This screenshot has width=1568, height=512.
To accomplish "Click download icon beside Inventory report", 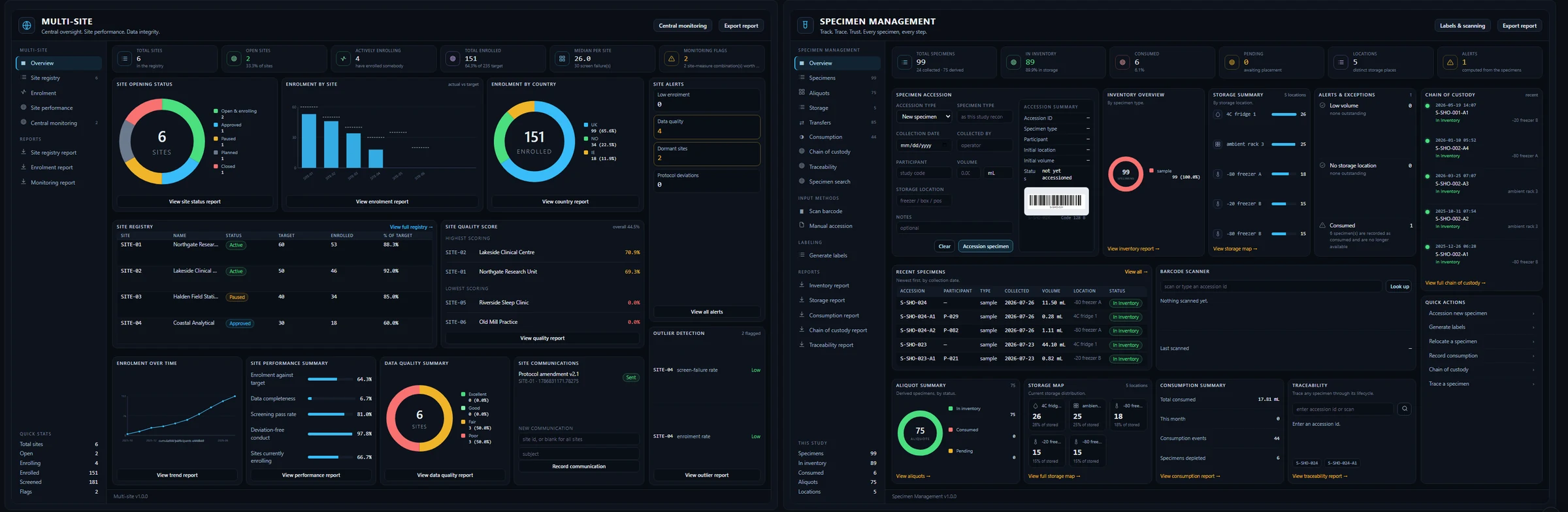I will pyautogui.click(x=802, y=285).
